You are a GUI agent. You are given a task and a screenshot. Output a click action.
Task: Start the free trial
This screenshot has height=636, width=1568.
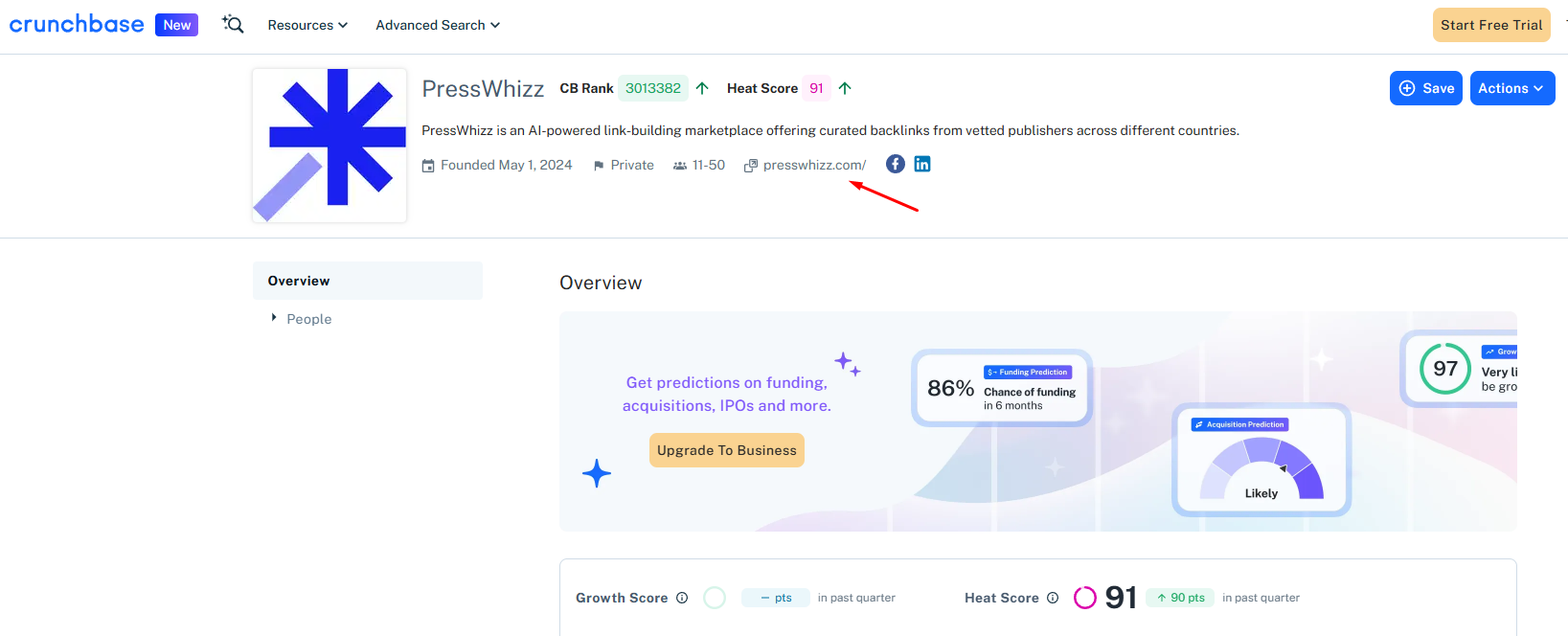pyautogui.click(x=1491, y=25)
